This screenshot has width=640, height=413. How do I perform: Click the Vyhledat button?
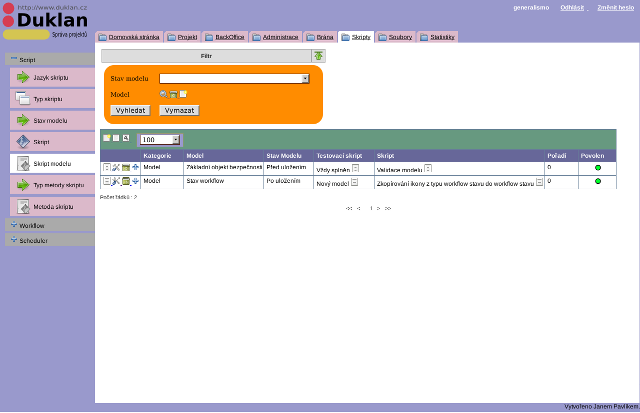131,111
